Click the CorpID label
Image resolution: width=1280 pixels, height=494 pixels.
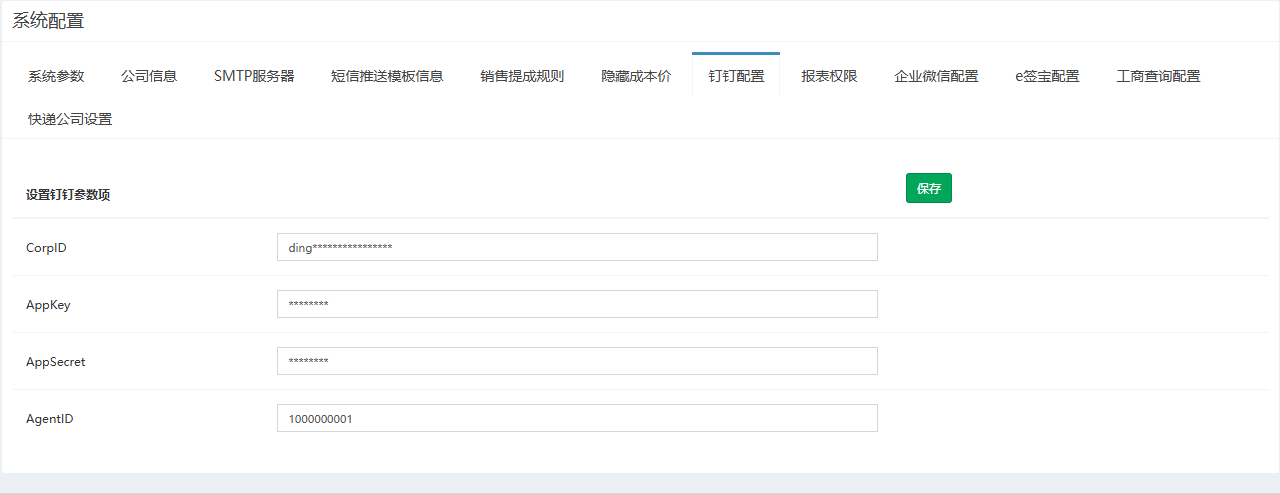pyautogui.click(x=46, y=248)
